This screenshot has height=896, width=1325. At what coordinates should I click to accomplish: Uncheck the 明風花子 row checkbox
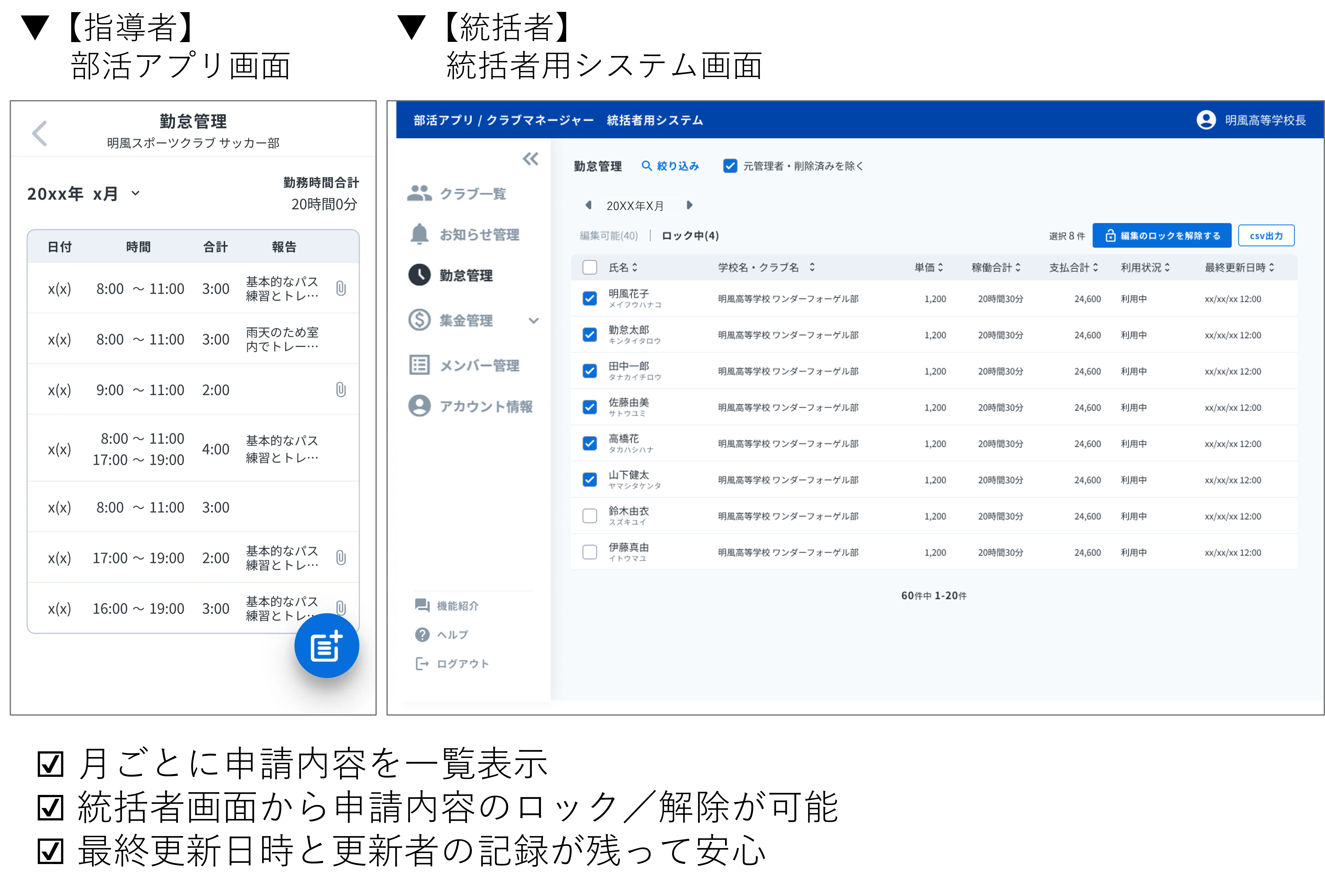click(x=590, y=298)
